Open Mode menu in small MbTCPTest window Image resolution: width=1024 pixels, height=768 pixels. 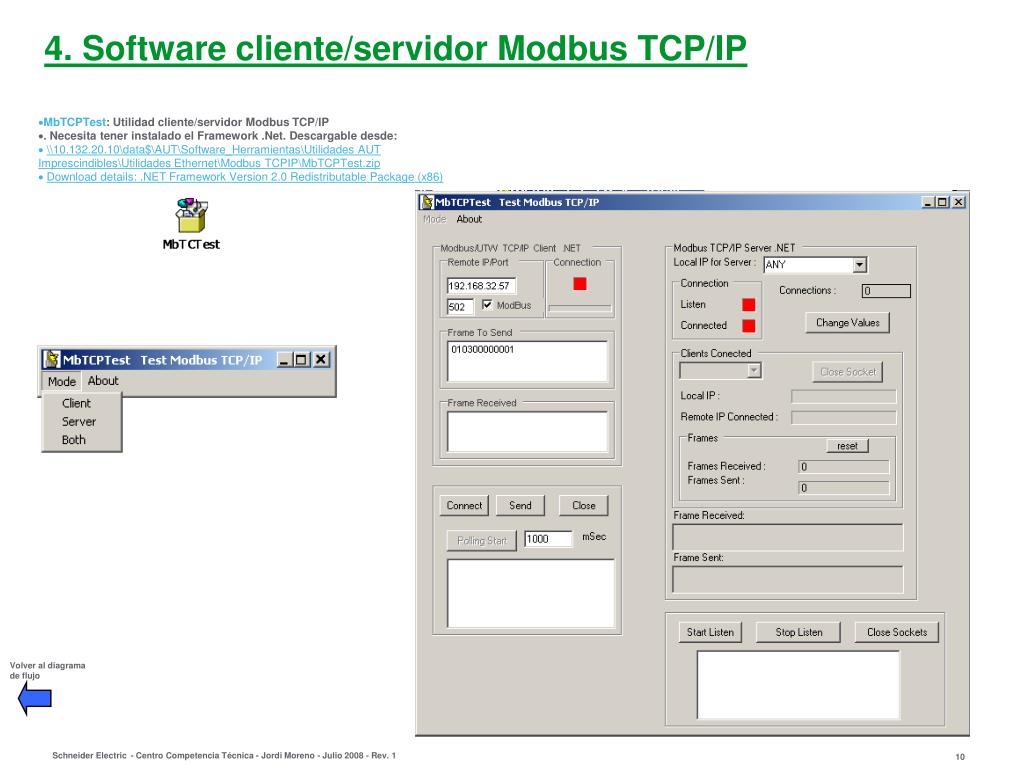[61, 381]
